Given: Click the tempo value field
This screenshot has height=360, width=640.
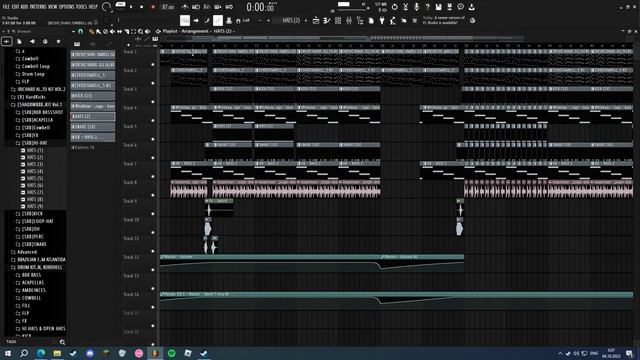Looking at the screenshot, I should point(167,7).
